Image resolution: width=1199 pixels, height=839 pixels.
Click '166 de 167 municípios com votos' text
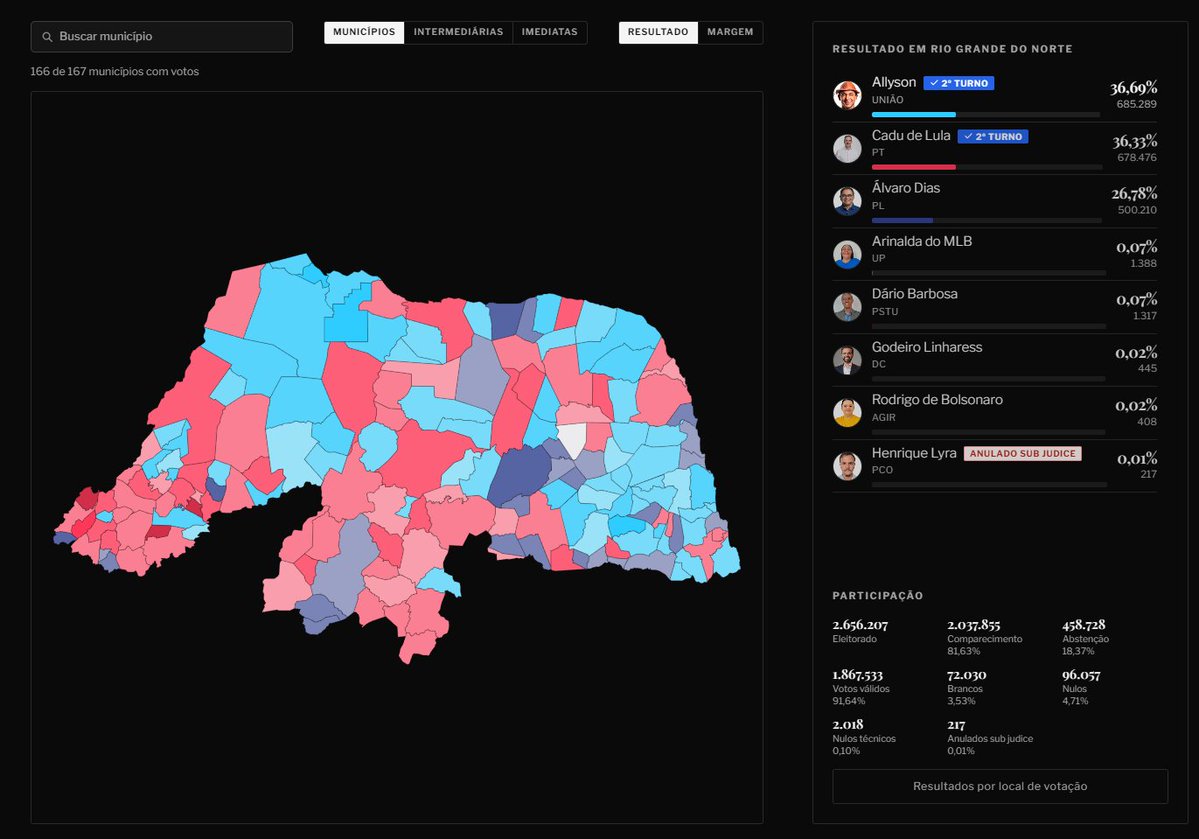(115, 72)
